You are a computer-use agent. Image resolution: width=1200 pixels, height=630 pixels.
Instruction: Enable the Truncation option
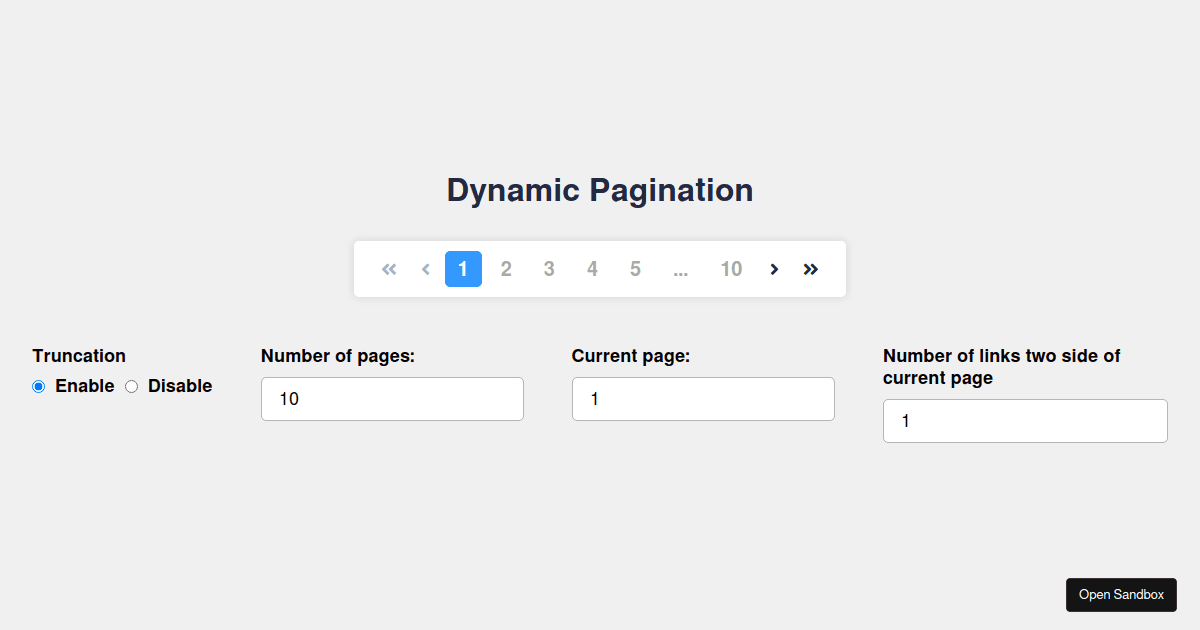tap(38, 386)
